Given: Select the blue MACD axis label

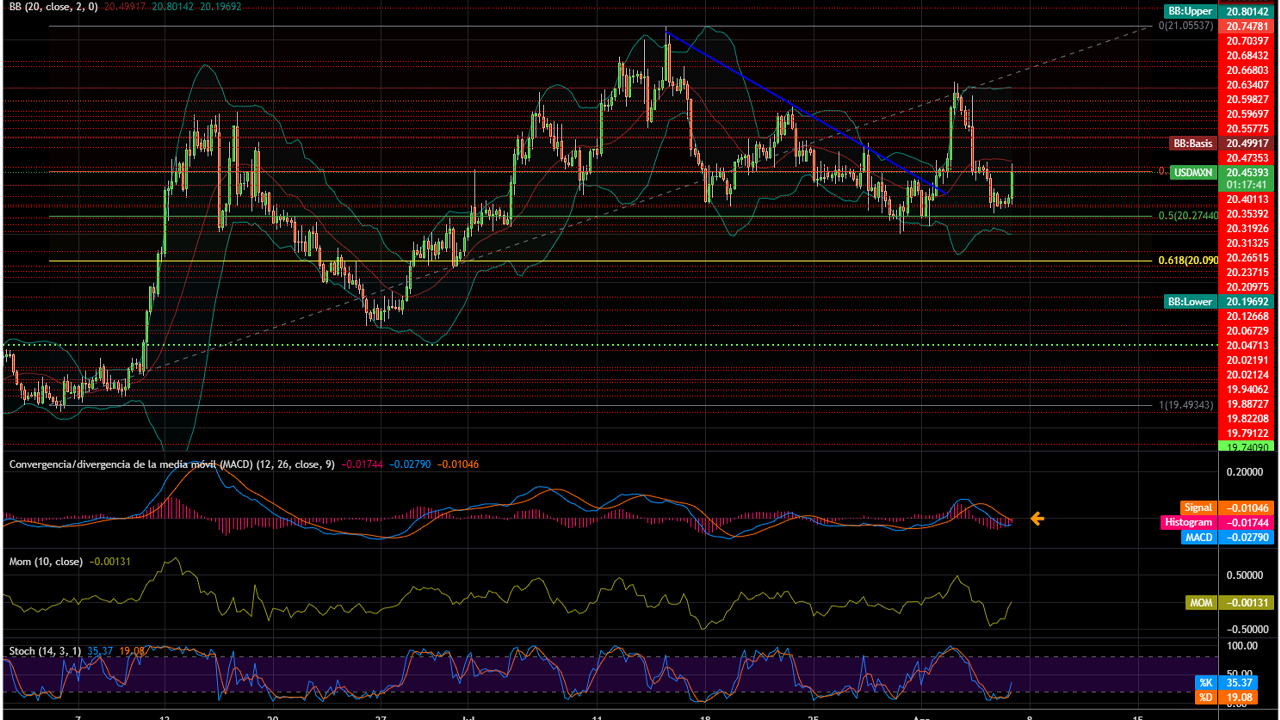Looking at the screenshot, I should (x=1198, y=538).
